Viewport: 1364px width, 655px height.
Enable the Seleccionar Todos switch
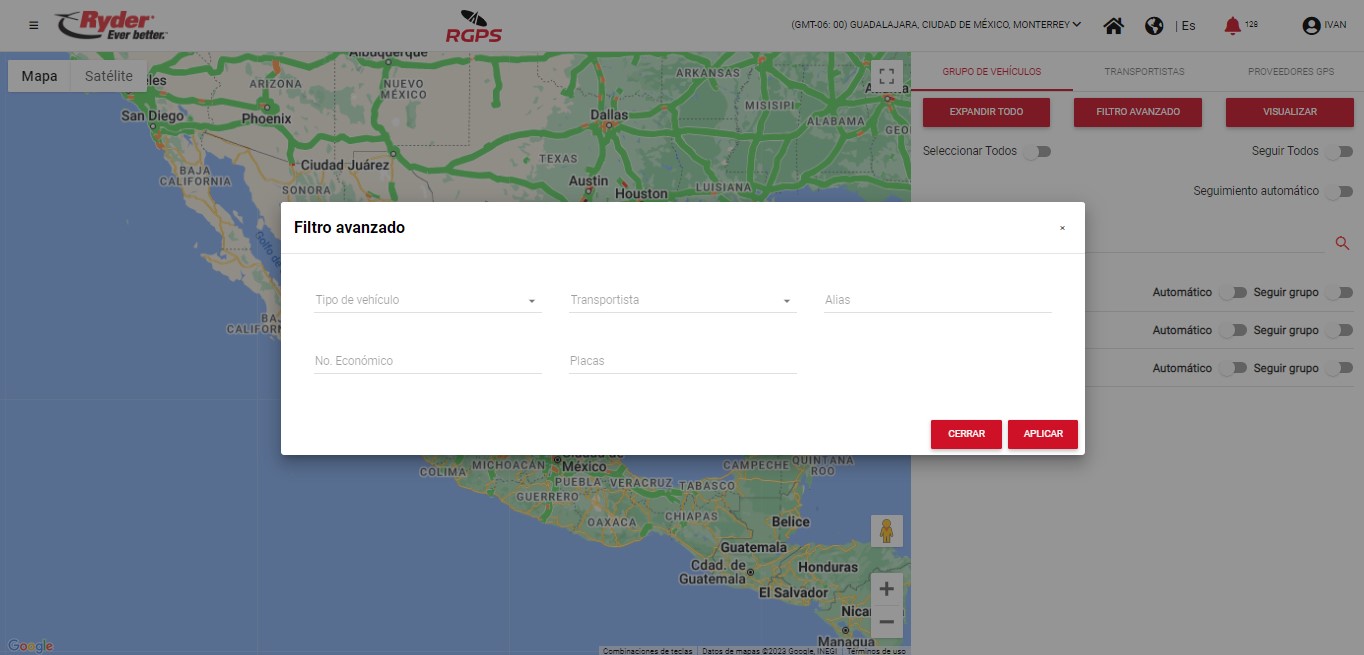pos(1037,152)
